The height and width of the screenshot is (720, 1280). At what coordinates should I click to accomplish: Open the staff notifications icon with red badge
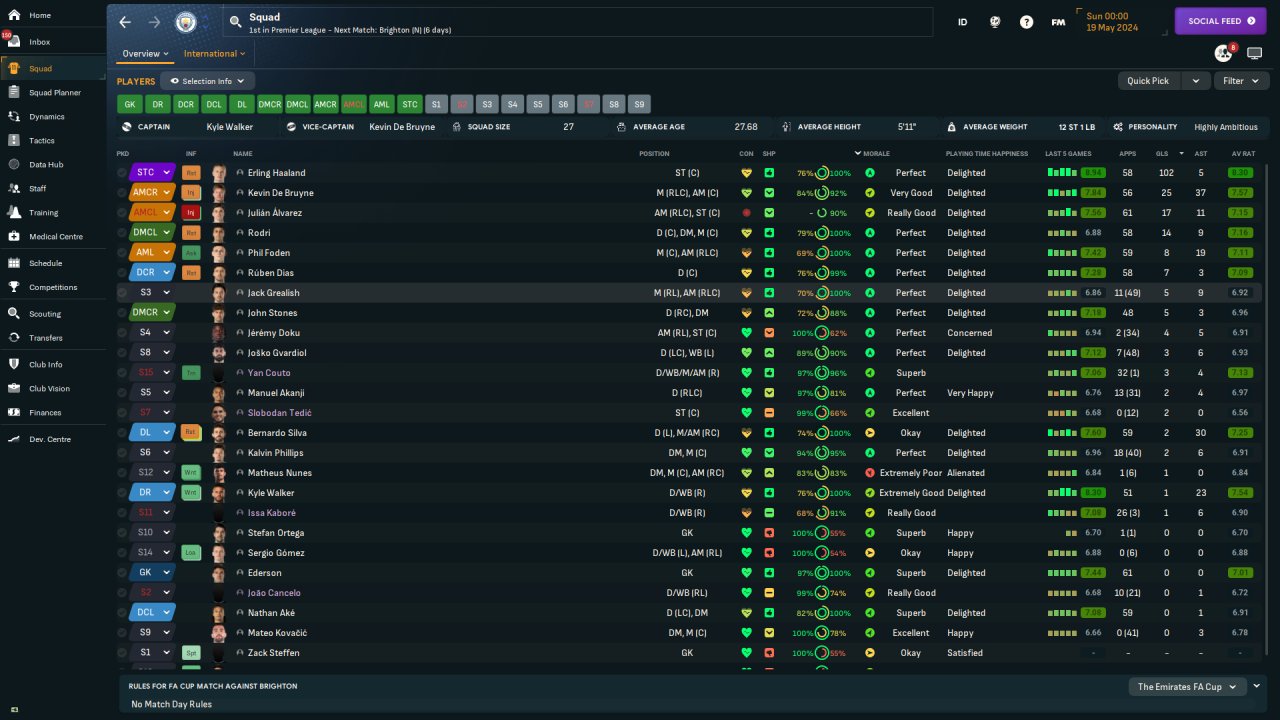pos(1223,53)
